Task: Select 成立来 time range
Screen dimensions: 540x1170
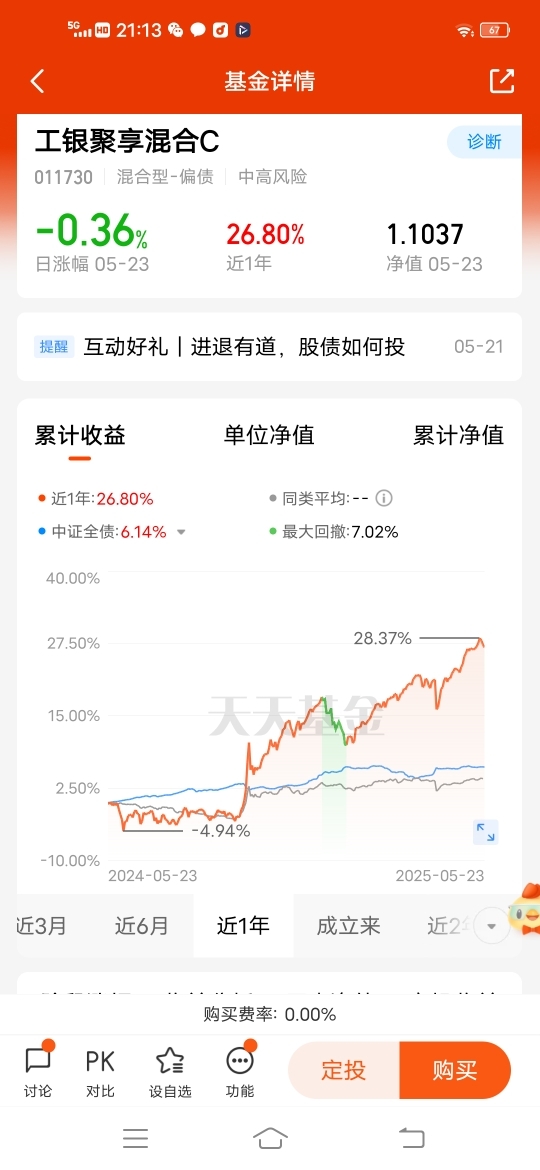Action: point(348,926)
